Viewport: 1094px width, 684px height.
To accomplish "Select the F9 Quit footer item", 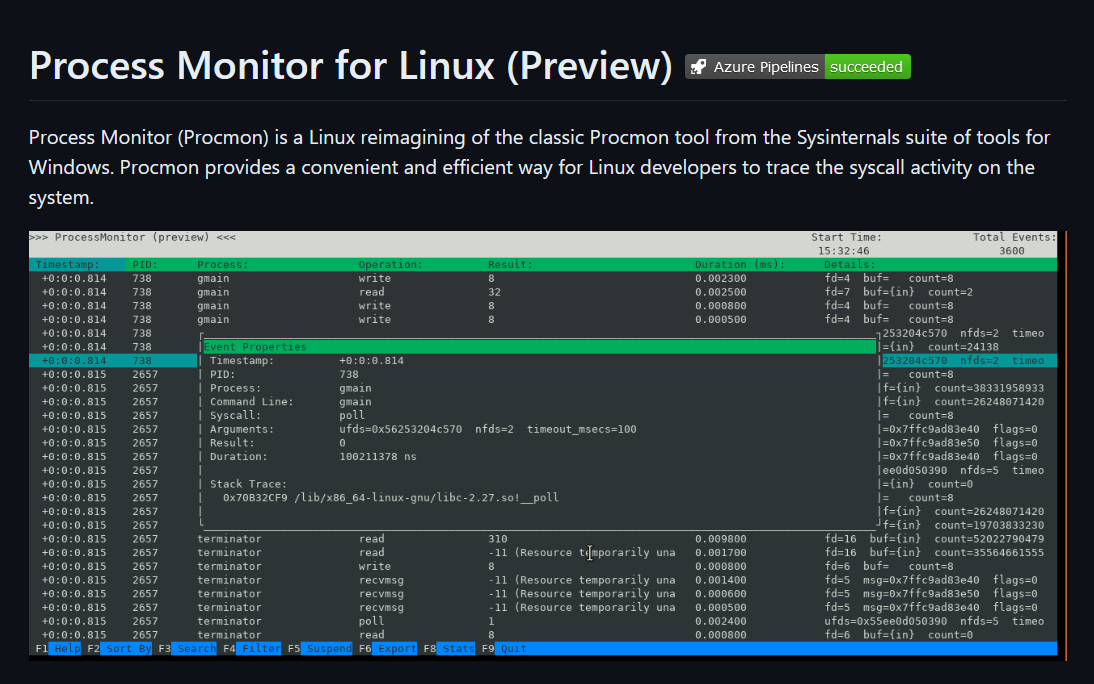I will point(504,648).
